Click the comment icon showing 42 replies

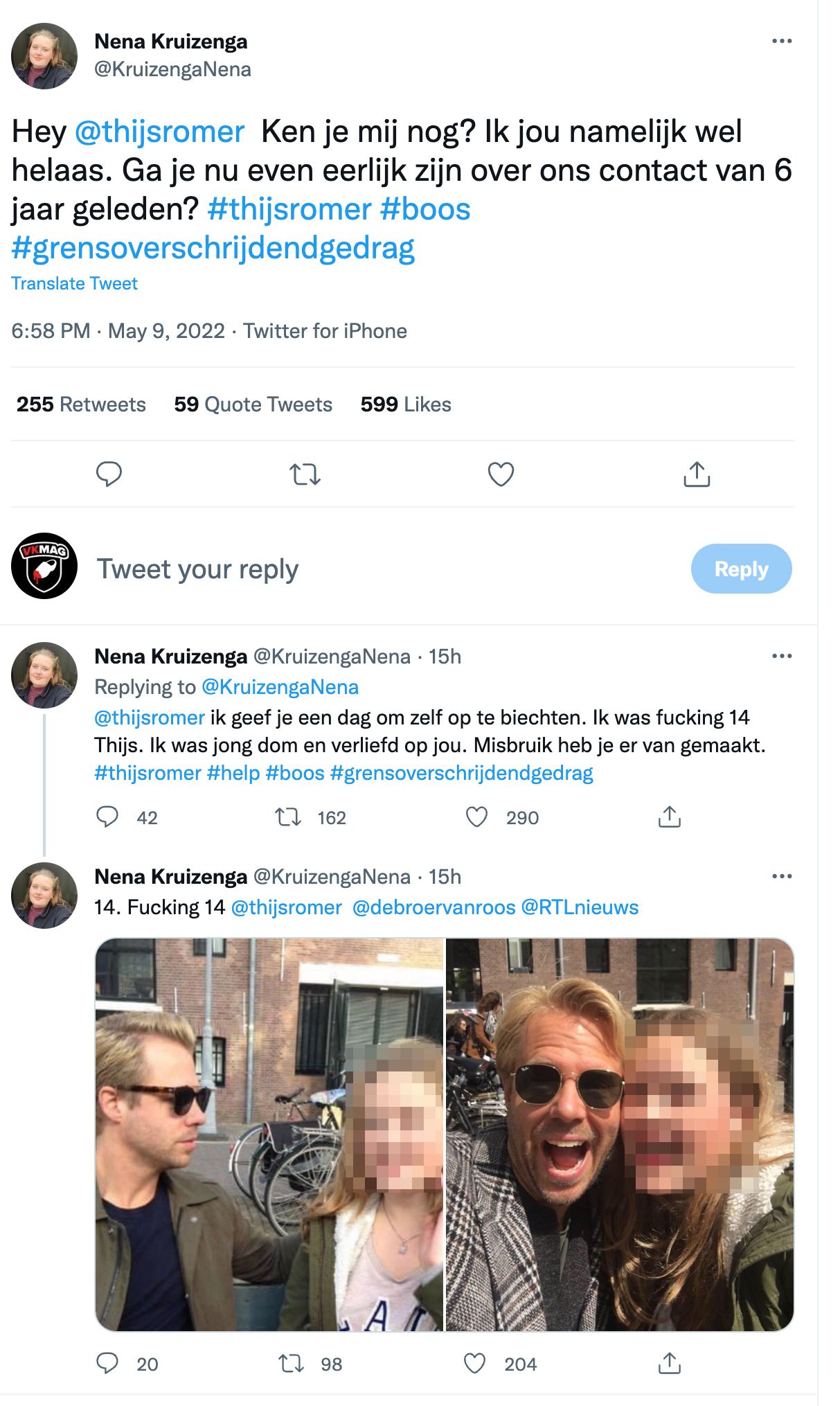107,817
